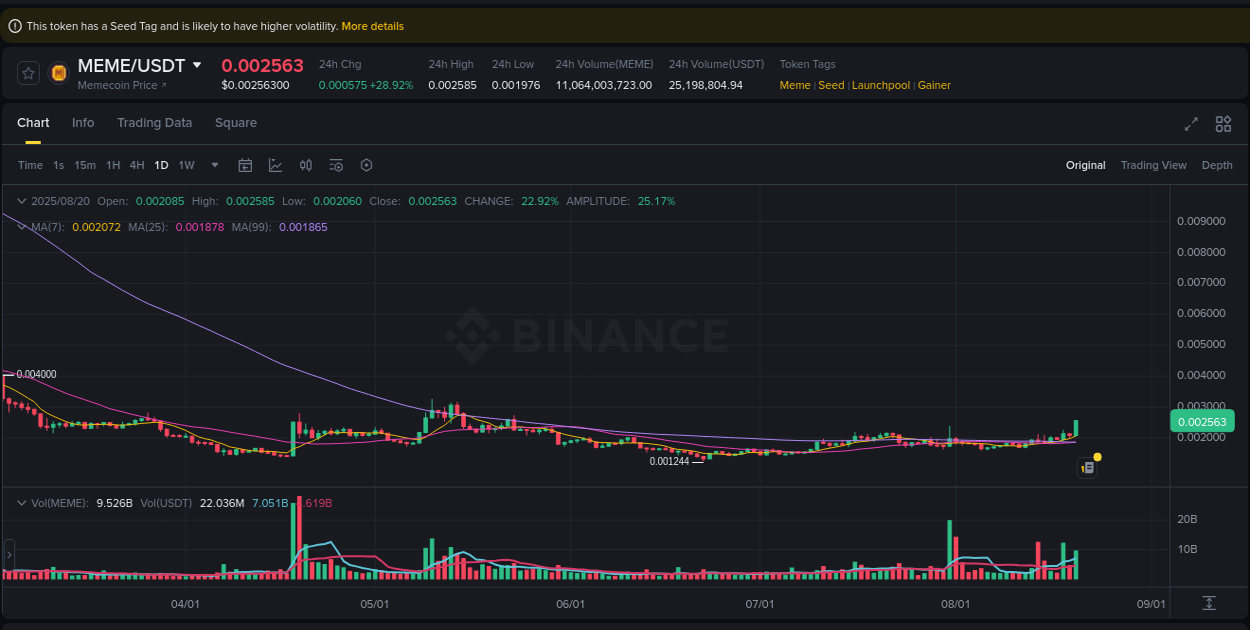
Task: Open the Trading Data tab
Action: pyautogui.click(x=154, y=123)
